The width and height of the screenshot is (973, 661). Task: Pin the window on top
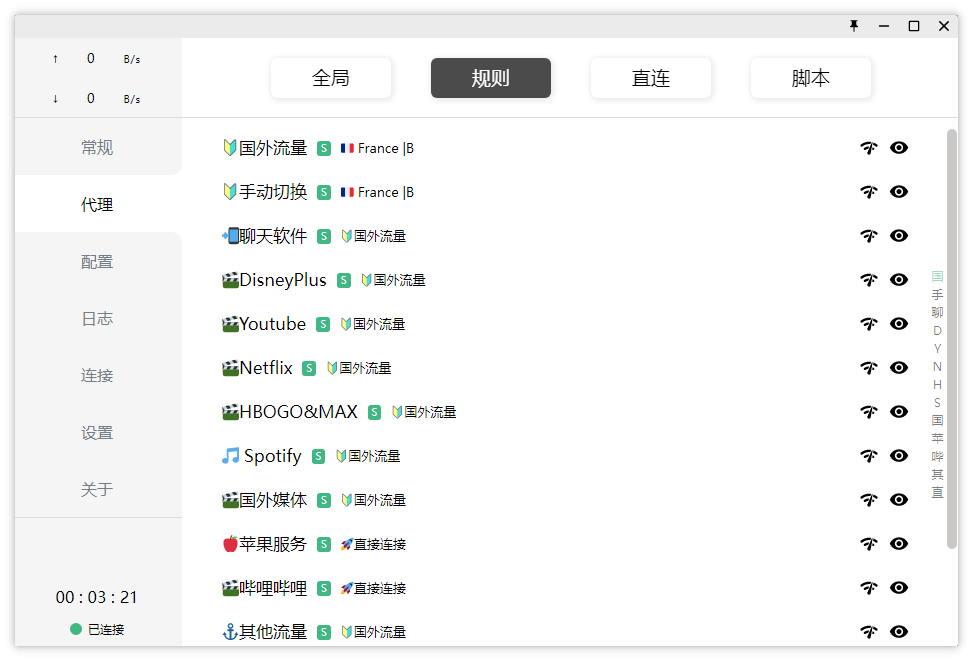click(x=854, y=25)
